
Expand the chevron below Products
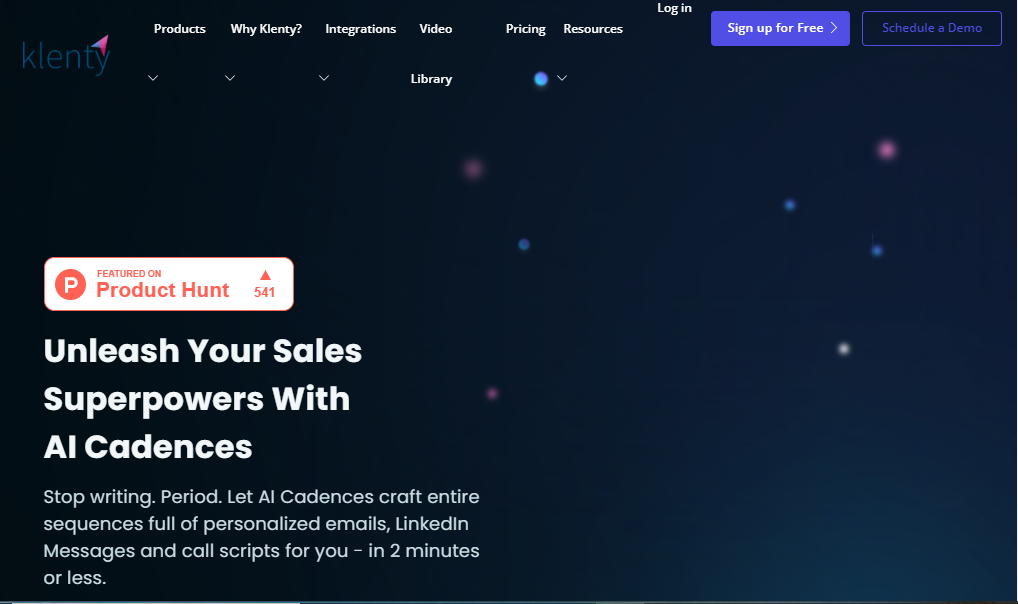pyautogui.click(x=153, y=79)
